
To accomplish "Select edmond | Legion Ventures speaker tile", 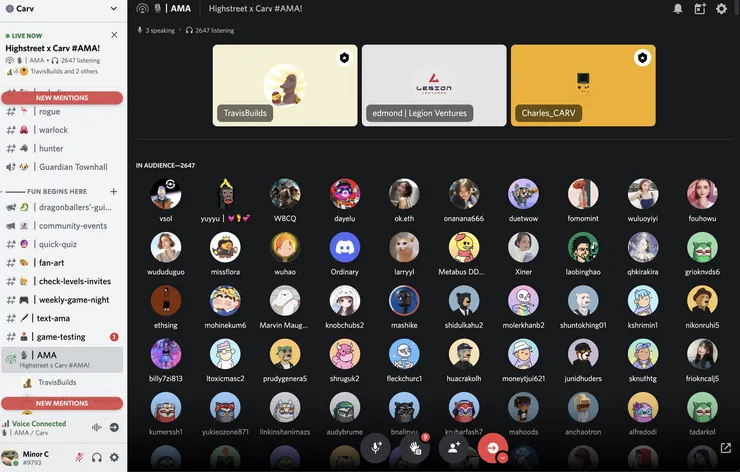I will tap(434, 85).
